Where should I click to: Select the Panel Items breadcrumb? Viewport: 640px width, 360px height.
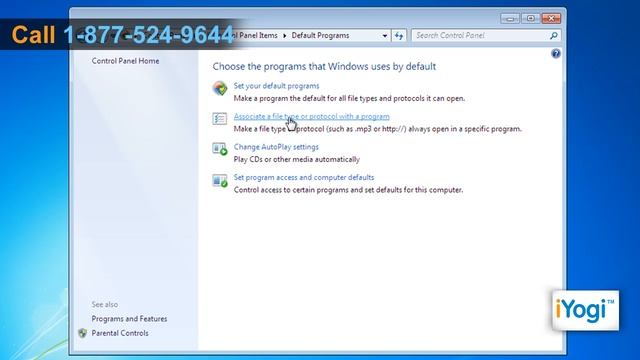click(256, 36)
